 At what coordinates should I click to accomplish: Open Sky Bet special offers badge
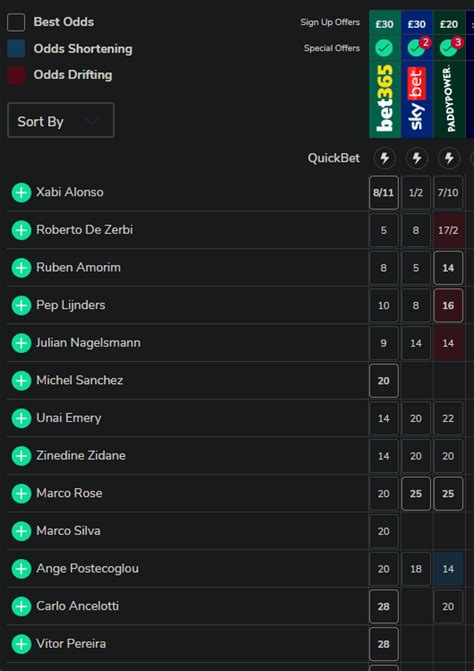(x=417, y=48)
